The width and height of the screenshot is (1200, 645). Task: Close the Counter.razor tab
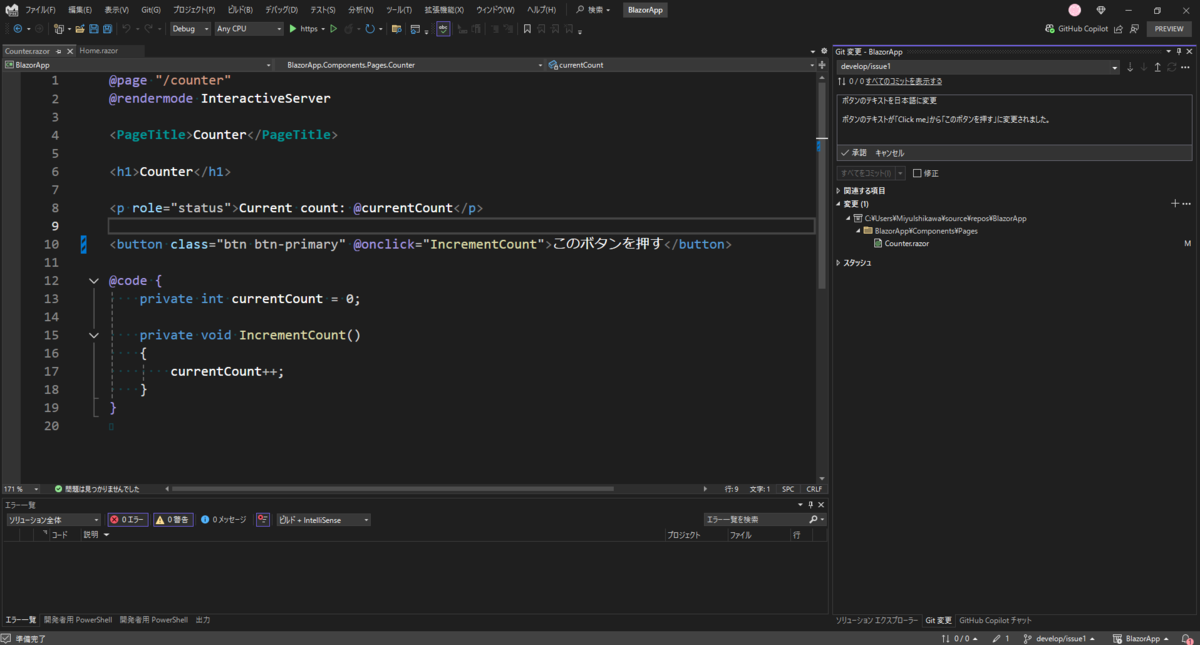(x=71, y=51)
